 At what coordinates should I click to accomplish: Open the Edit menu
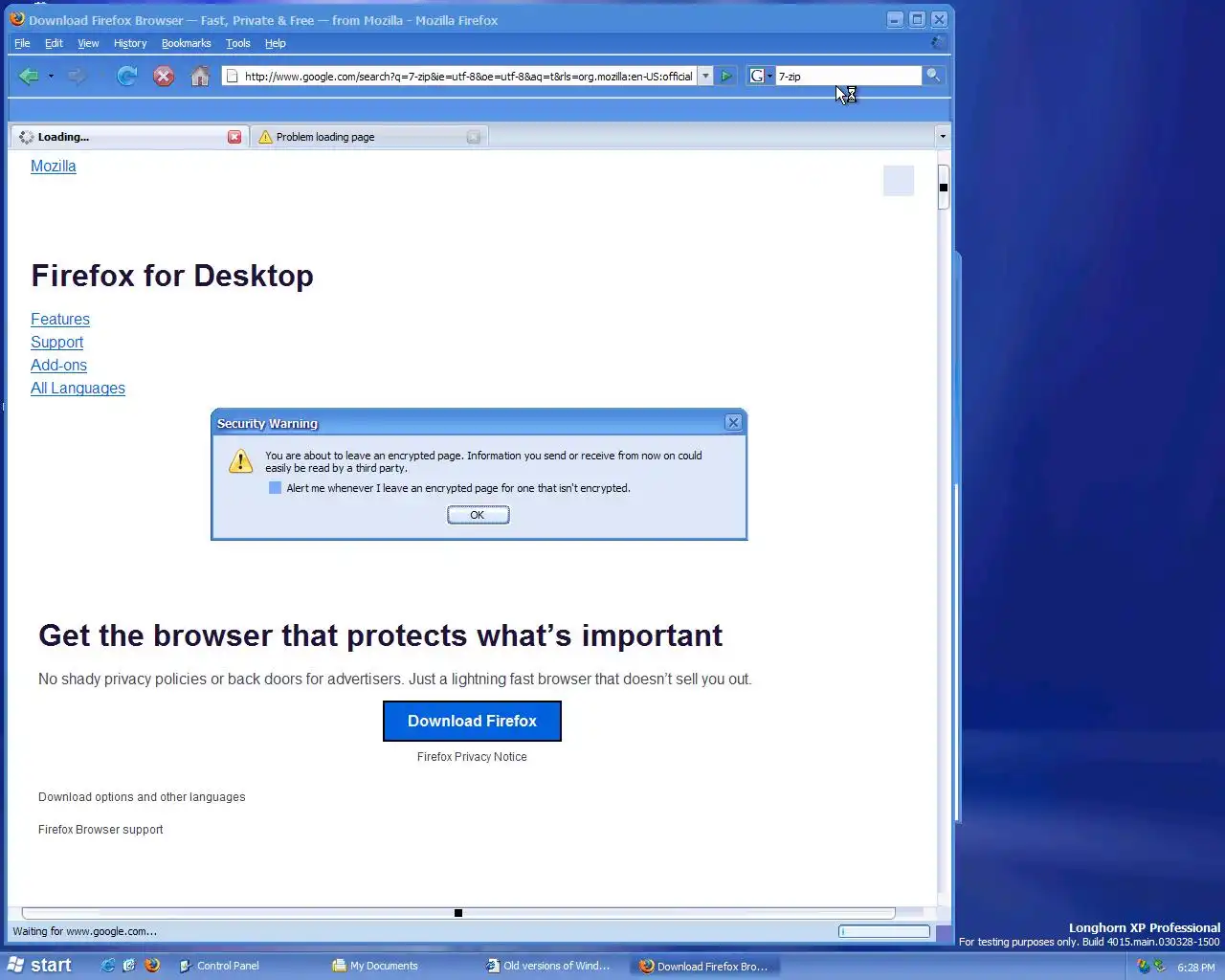[x=54, y=43]
